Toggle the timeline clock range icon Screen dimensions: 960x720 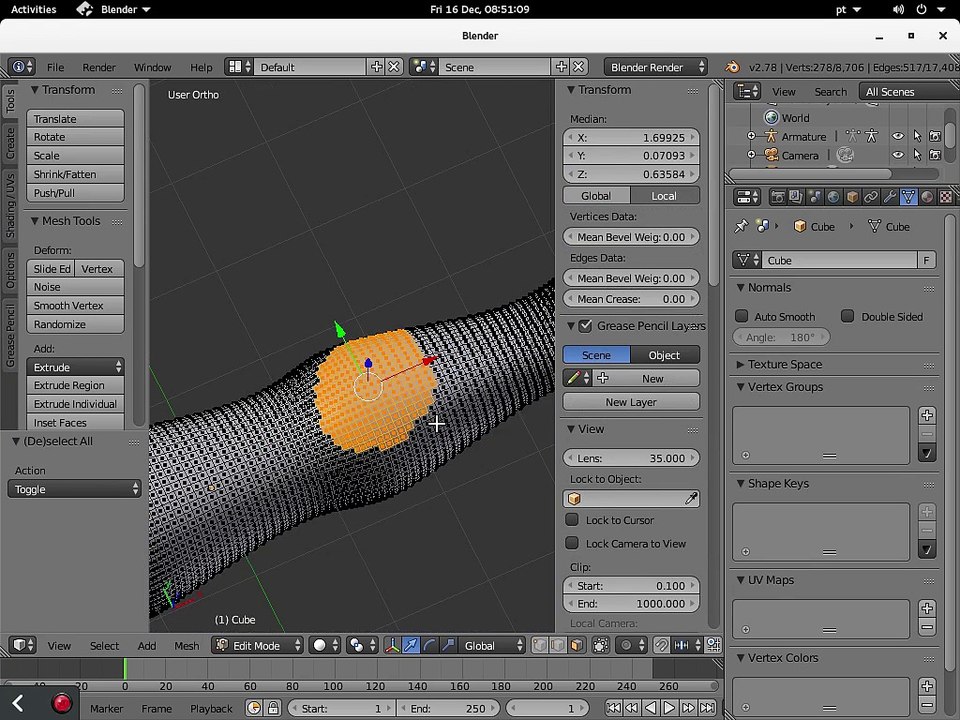[254, 708]
